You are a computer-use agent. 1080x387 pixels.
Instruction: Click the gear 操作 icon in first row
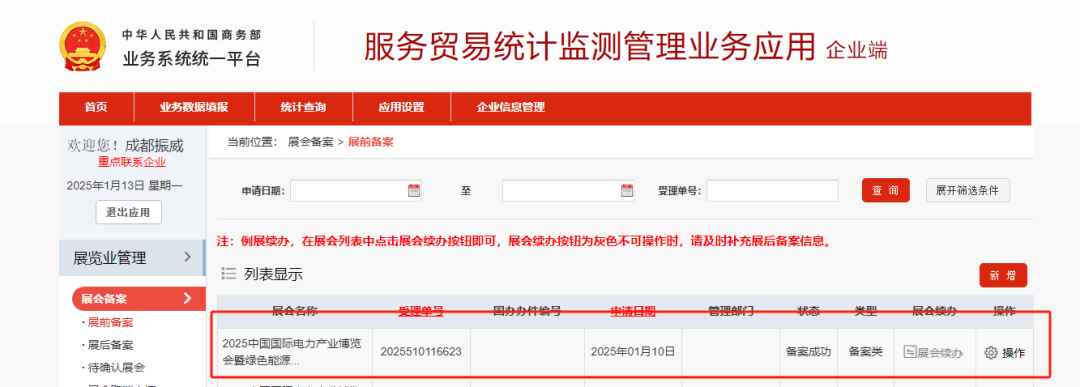pyautogui.click(x=991, y=353)
